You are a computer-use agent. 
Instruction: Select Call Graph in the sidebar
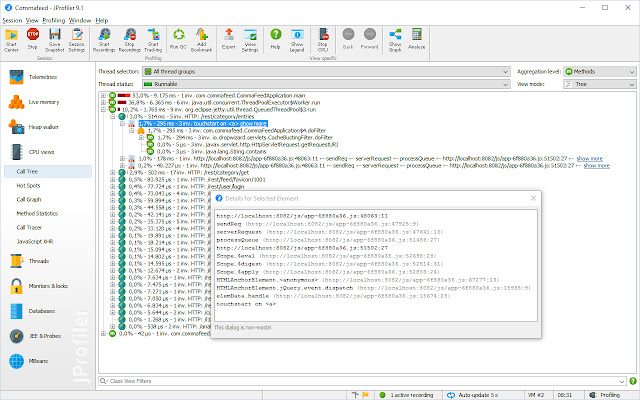[29, 200]
